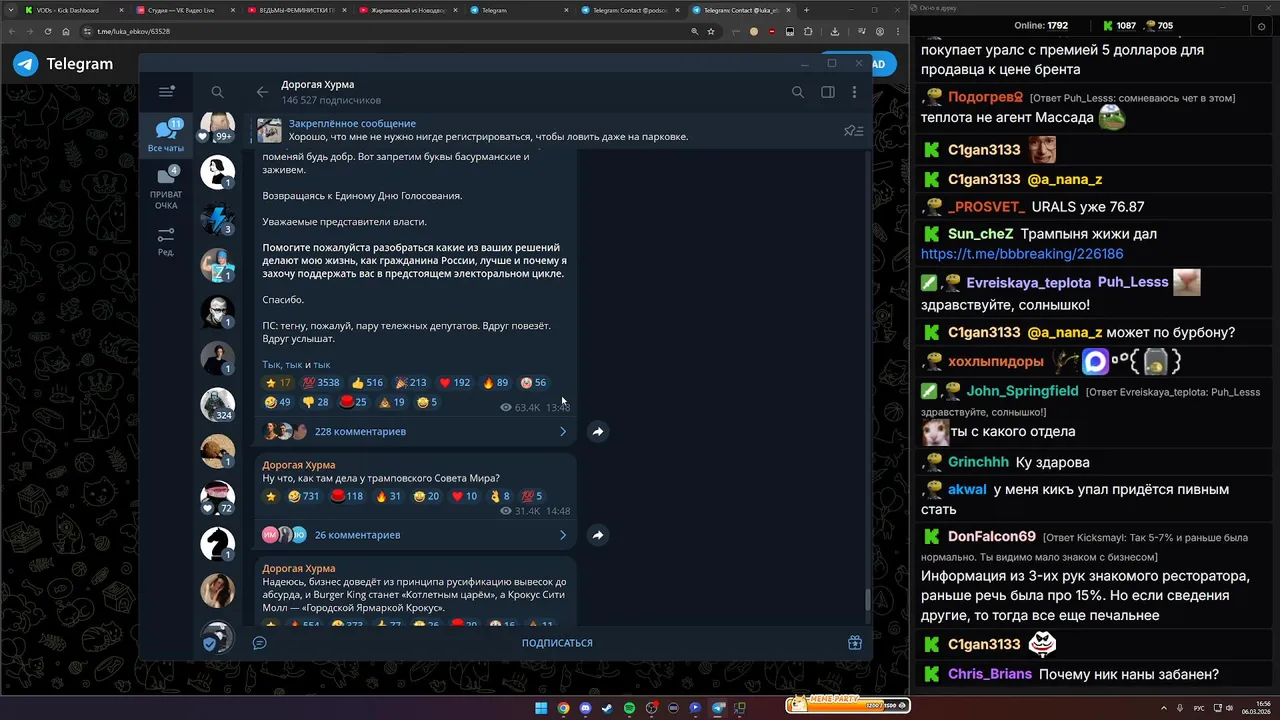Share the post with 228 комментариев
The image size is (1280, 720).
point(597,431)
